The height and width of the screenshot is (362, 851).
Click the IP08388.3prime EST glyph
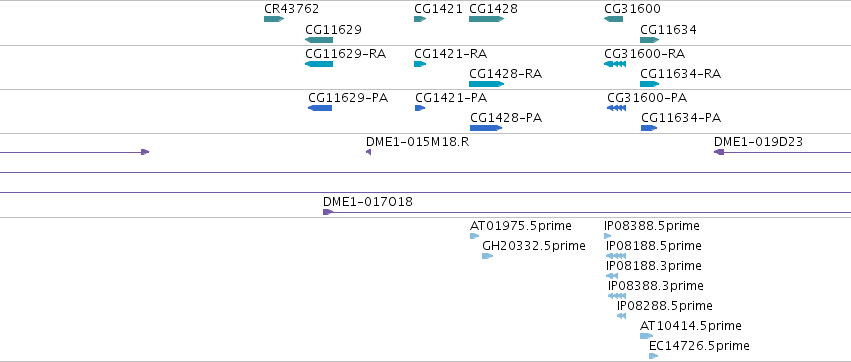pos(617,296)
